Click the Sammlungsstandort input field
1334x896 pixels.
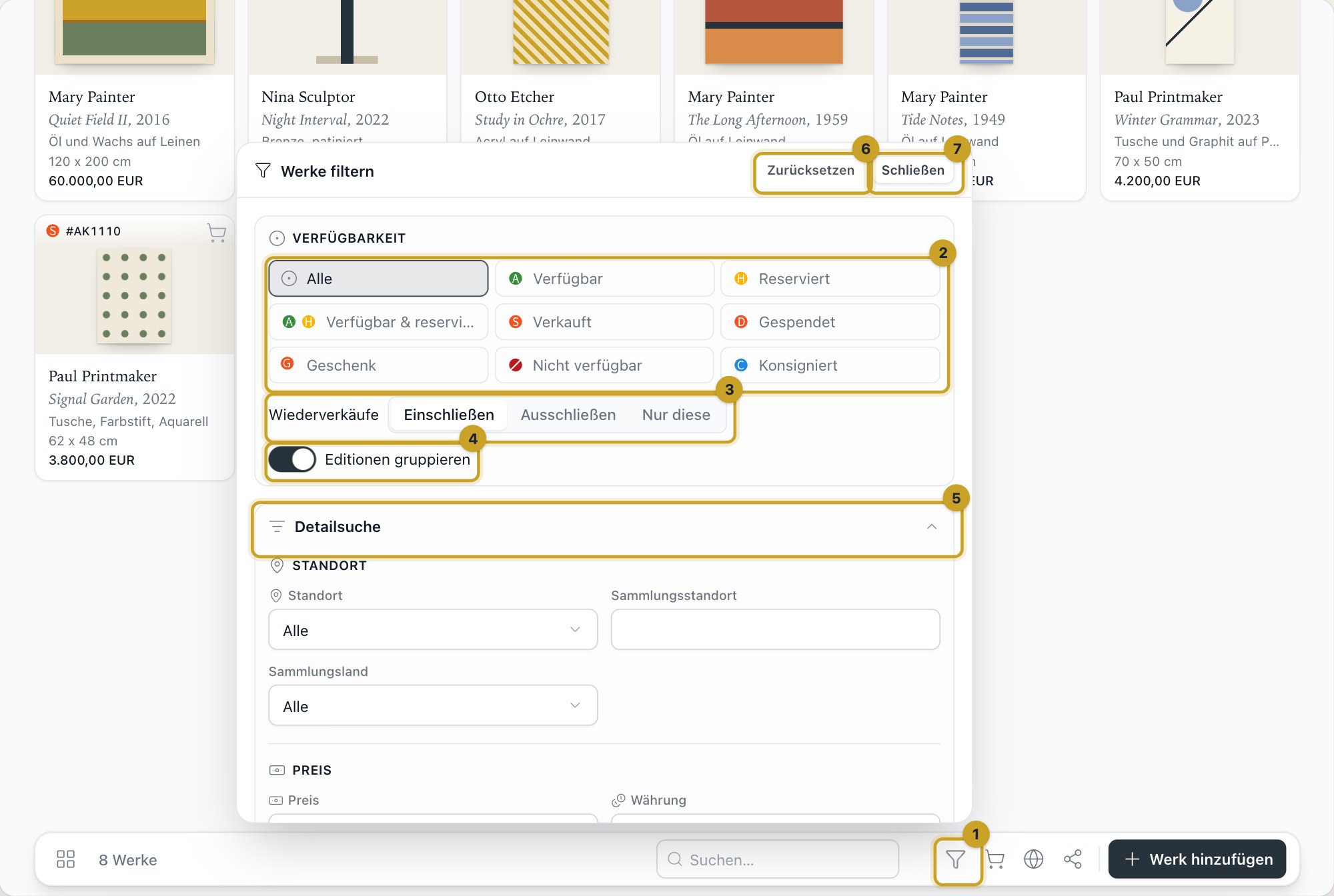click(x=775, y=629)
